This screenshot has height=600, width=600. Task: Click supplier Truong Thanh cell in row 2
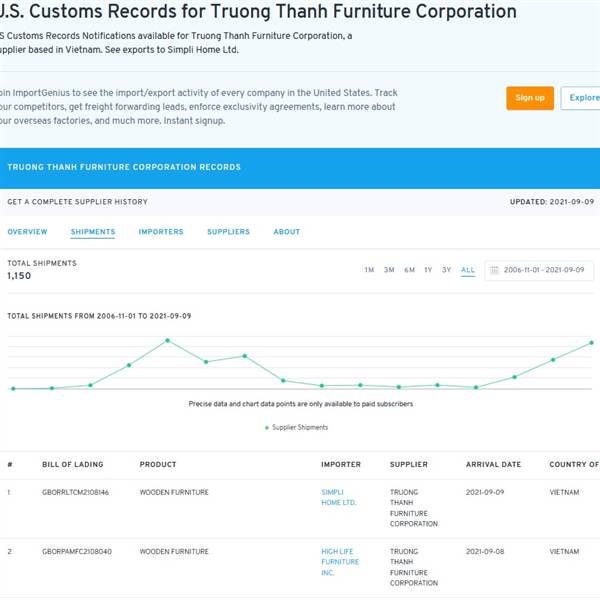coord(414,567)
